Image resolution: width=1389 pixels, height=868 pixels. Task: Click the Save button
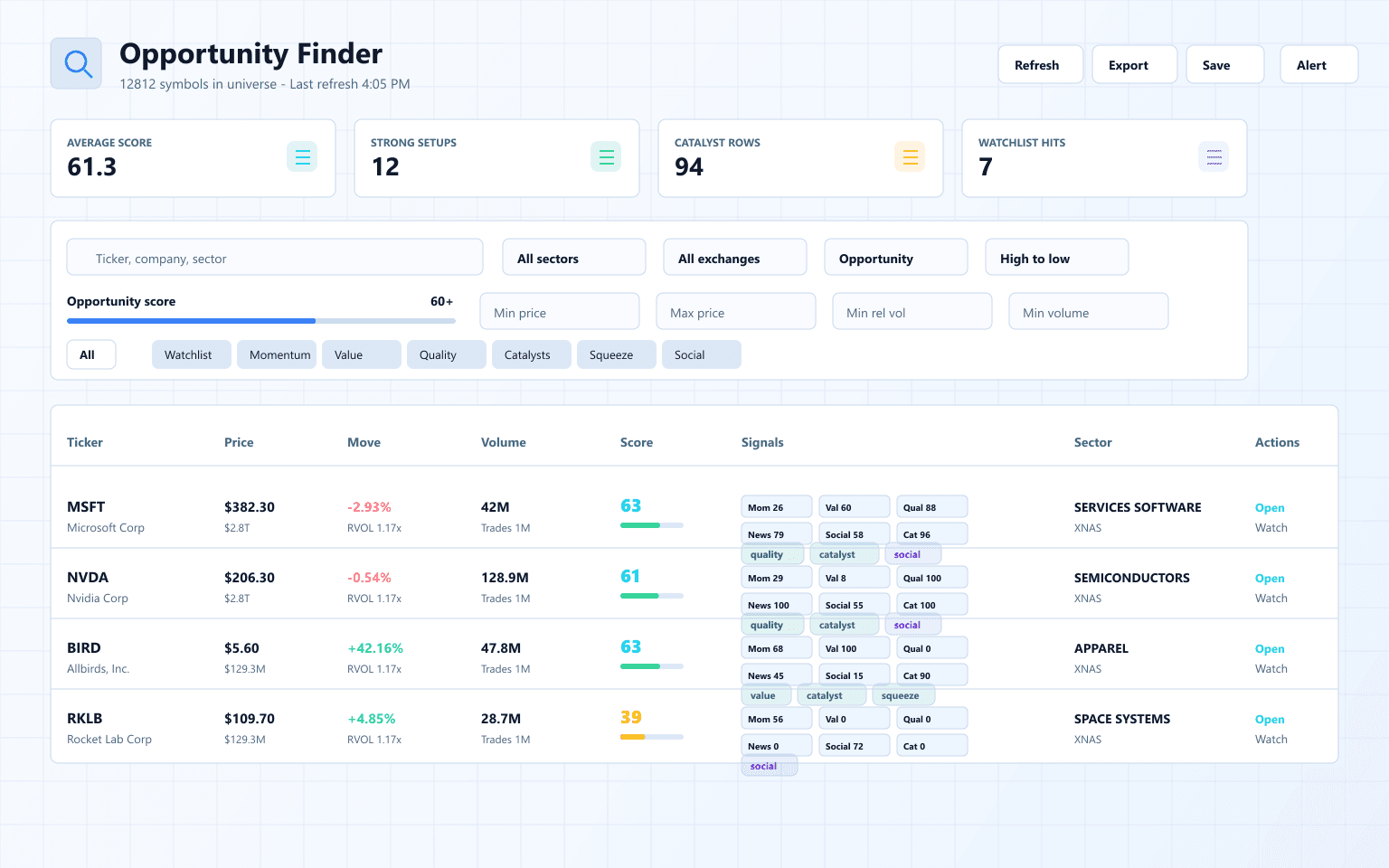click(x=1225, y=64)
